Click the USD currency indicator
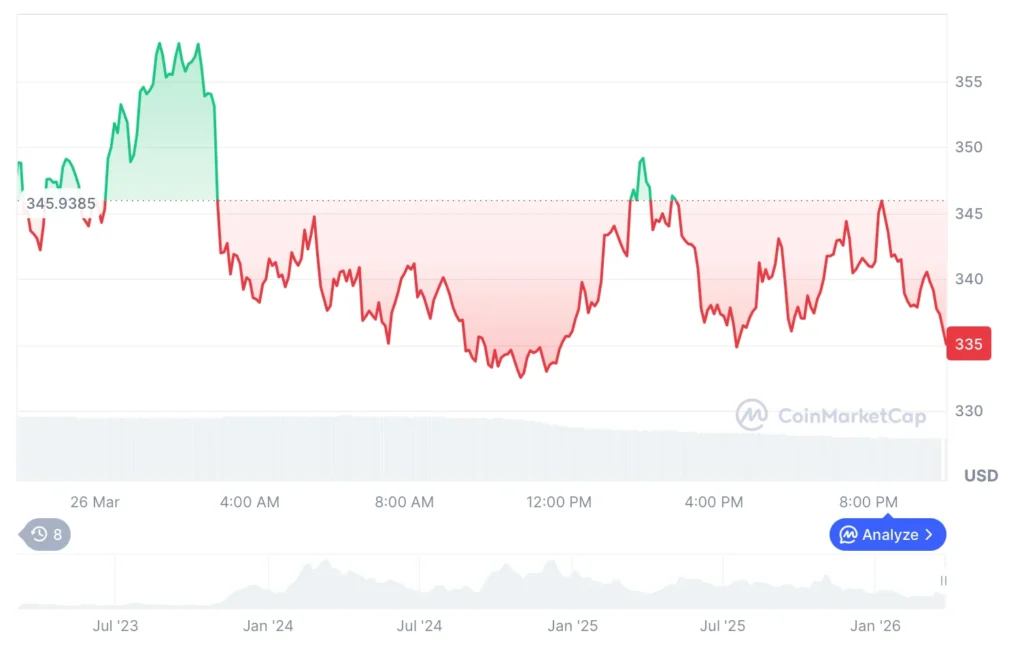Image resolution: width=1024 pixels, height=646 pixels. pos(981,475)
